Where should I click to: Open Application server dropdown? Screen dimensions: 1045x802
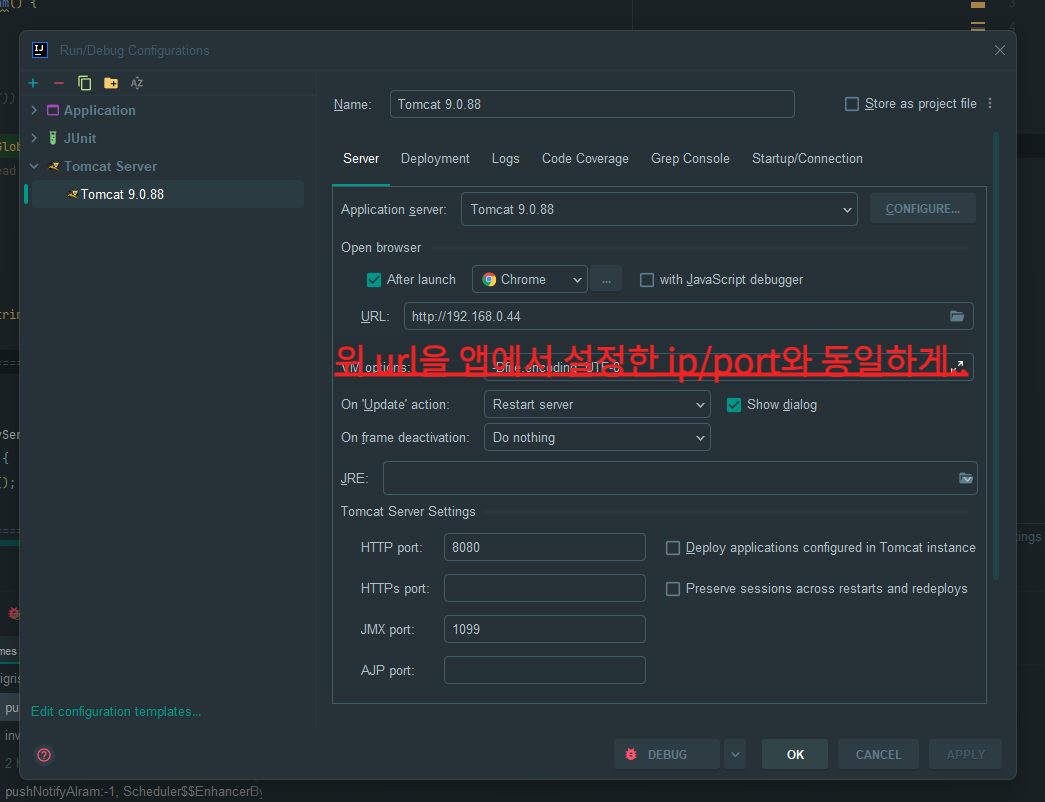659,209
